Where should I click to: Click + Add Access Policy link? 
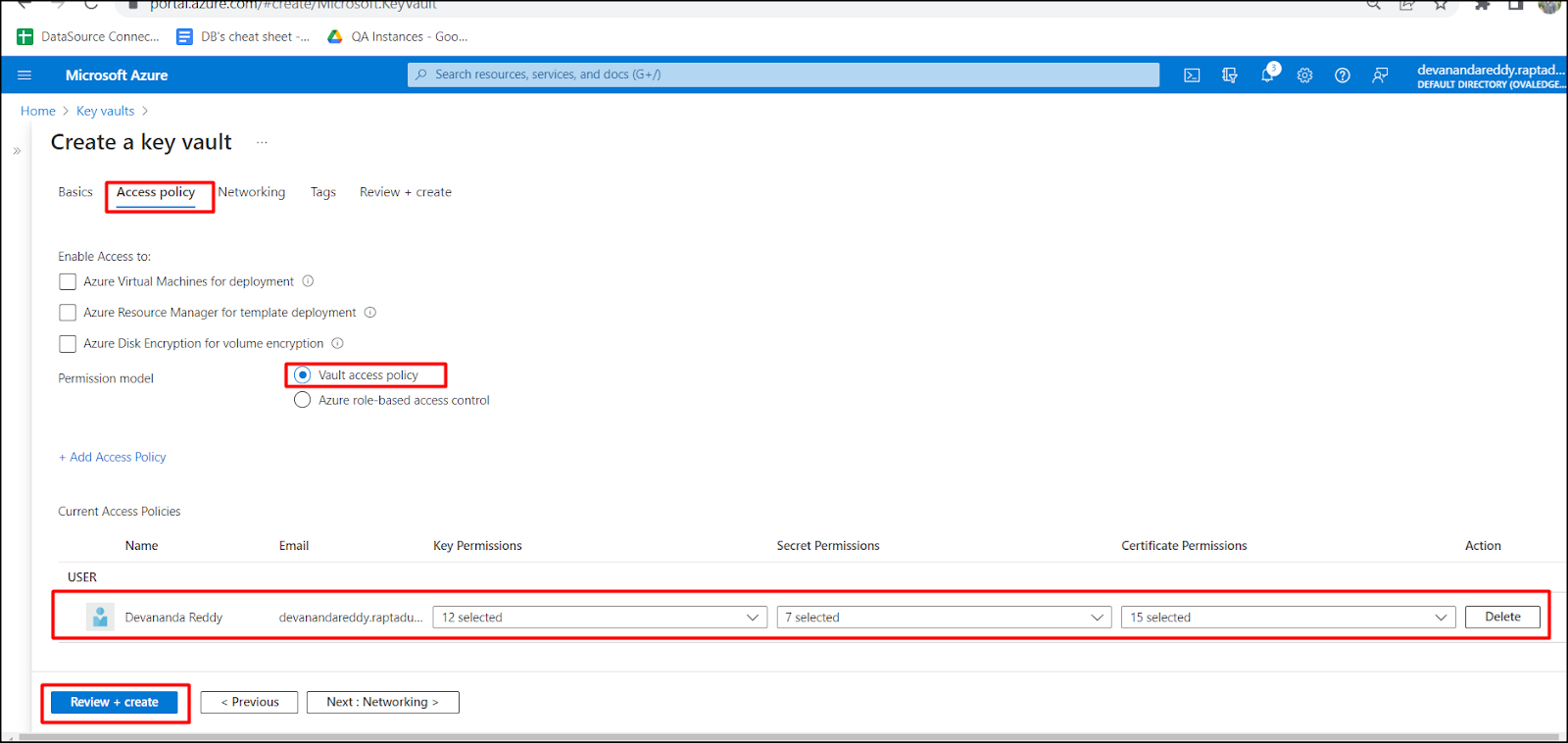(x=113, y=457)
